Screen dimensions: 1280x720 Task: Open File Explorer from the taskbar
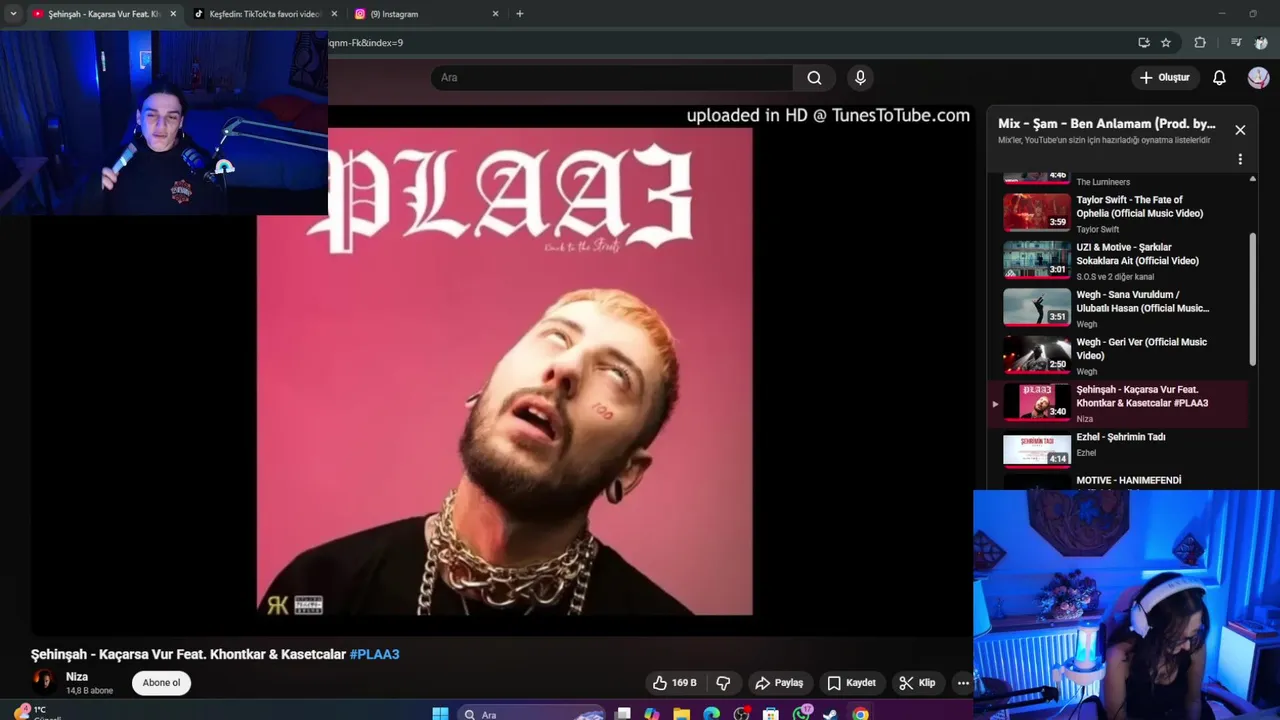(681, 713)
